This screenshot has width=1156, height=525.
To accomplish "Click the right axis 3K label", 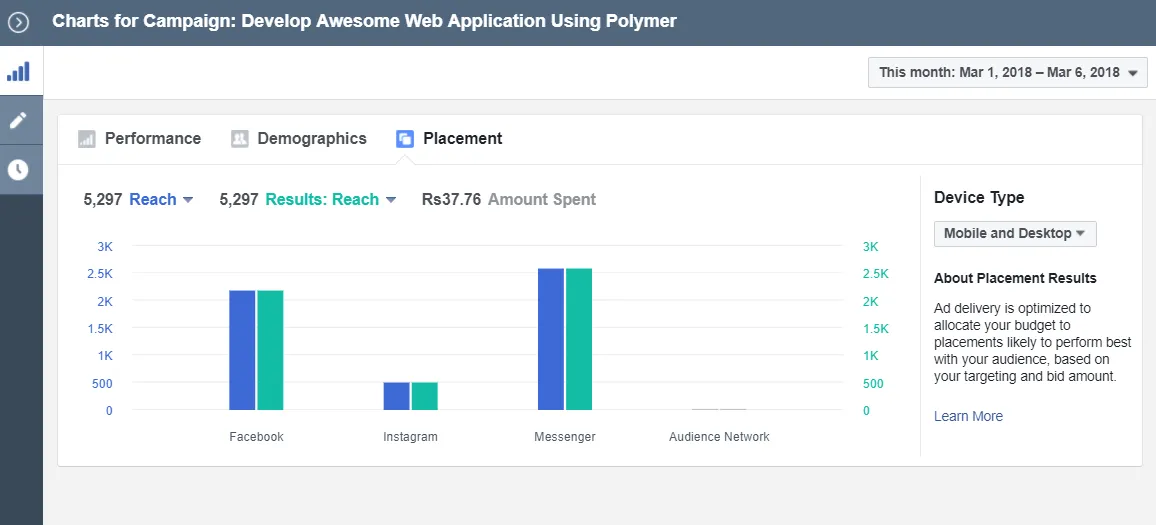I will point(871,246).
